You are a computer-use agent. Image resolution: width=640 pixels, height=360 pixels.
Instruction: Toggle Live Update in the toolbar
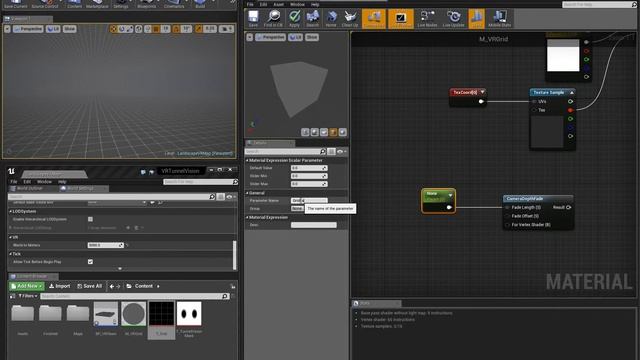(x=453, y=19)
